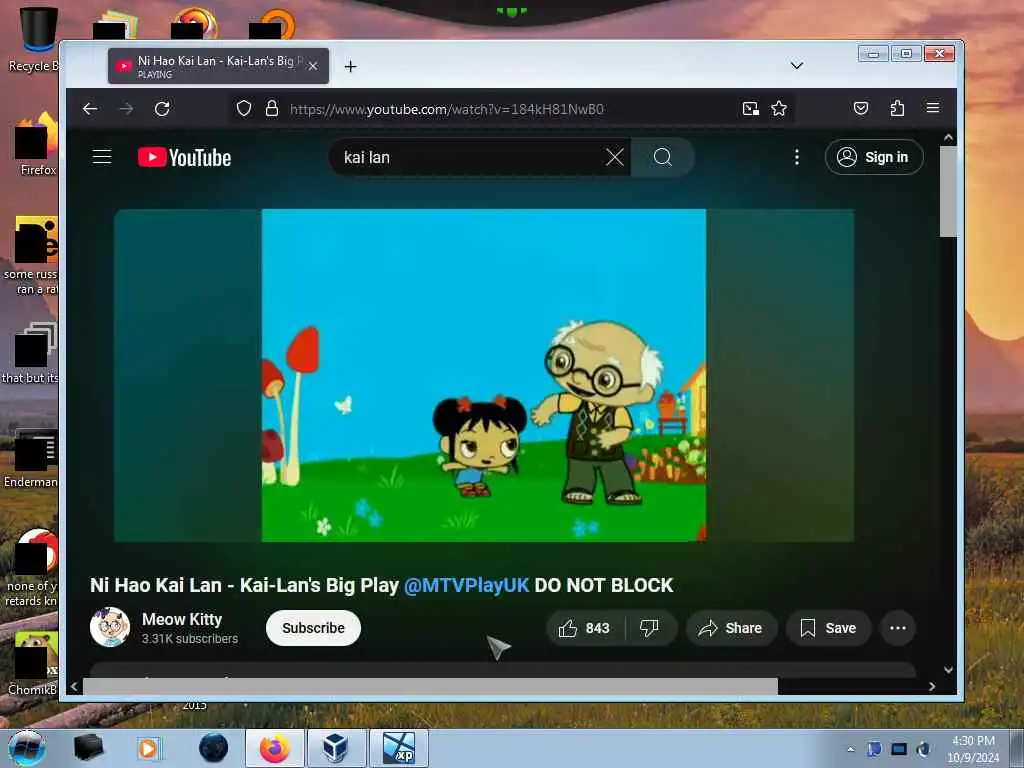Screen dimensions: 1024x768
Task: Open the media player taskbar icon
Action: click(x=149, y=748)
